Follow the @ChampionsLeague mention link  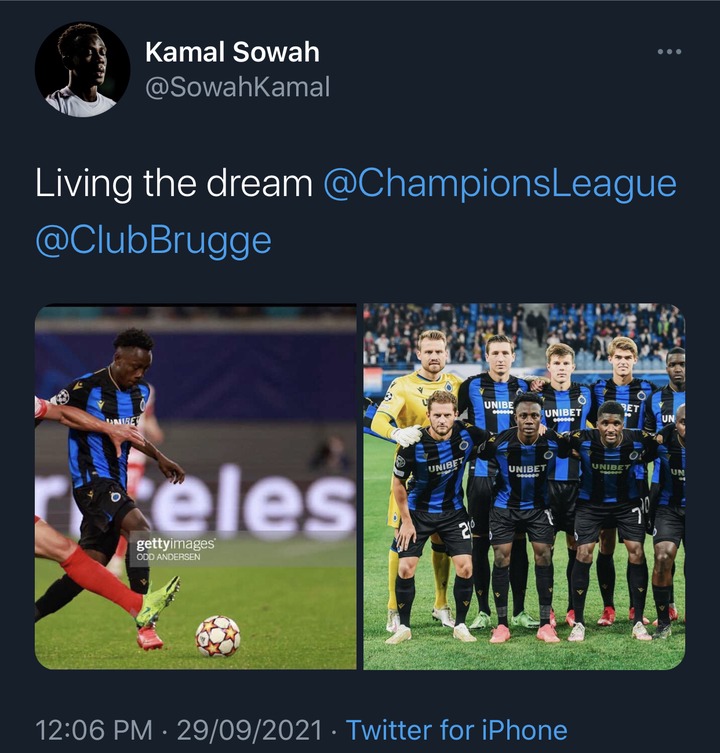click(500, 183)
